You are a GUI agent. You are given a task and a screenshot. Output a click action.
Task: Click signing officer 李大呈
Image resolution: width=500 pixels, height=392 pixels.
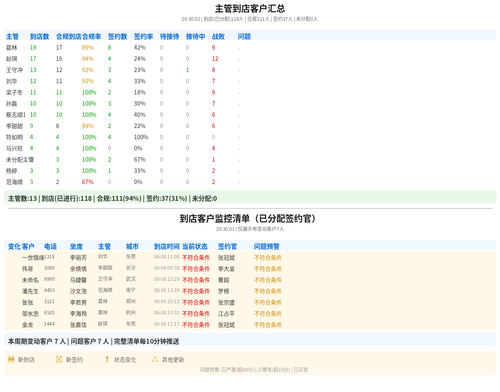click(226, 269)
